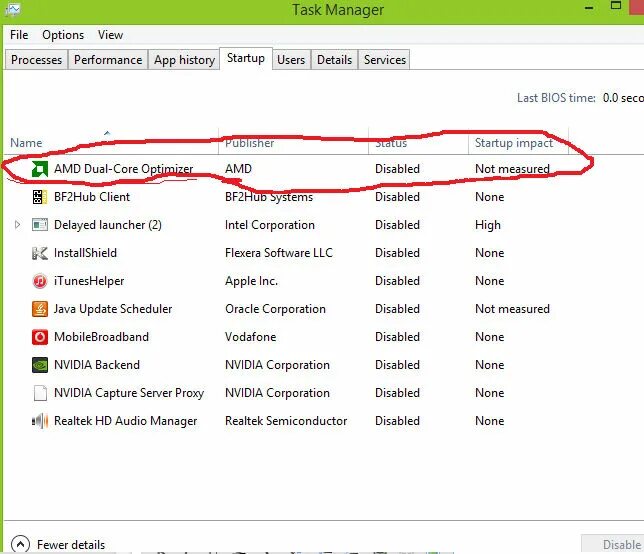Maximize the Task Manager window
Viewport: 644px width, 554px height.
(x=616, y=6)
